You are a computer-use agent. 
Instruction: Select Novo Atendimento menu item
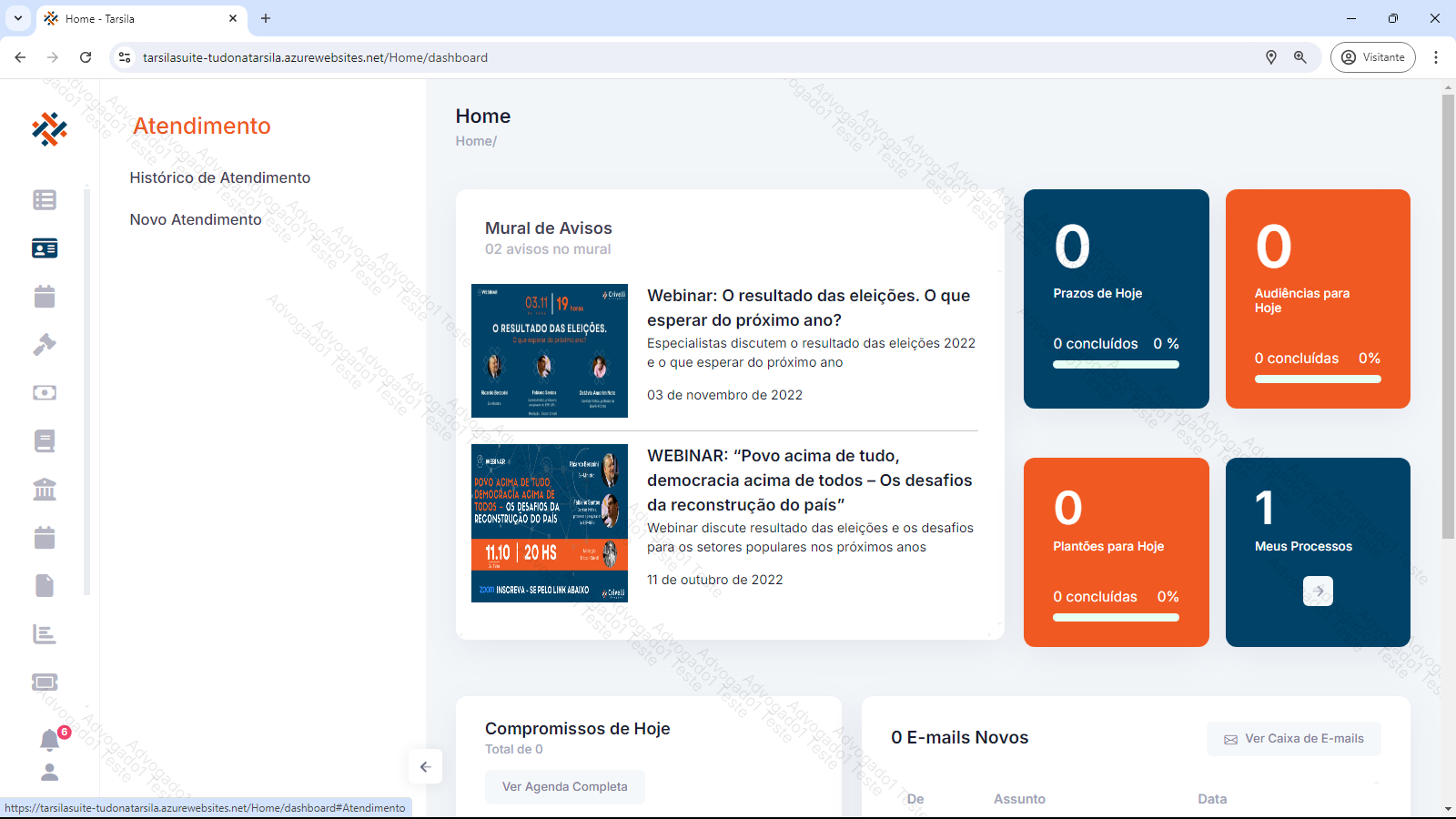196,219
